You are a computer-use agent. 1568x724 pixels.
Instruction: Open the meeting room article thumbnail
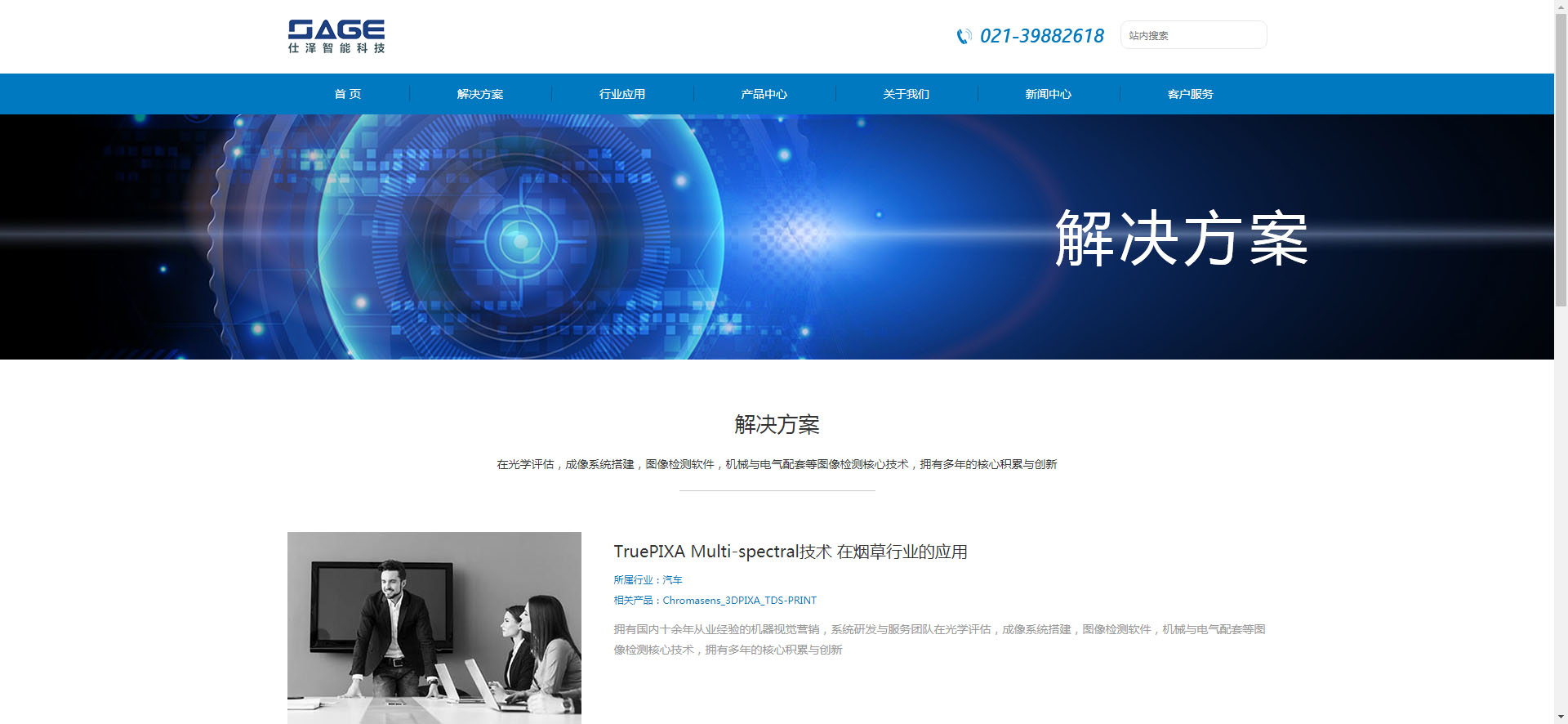[x=434, y=628]
